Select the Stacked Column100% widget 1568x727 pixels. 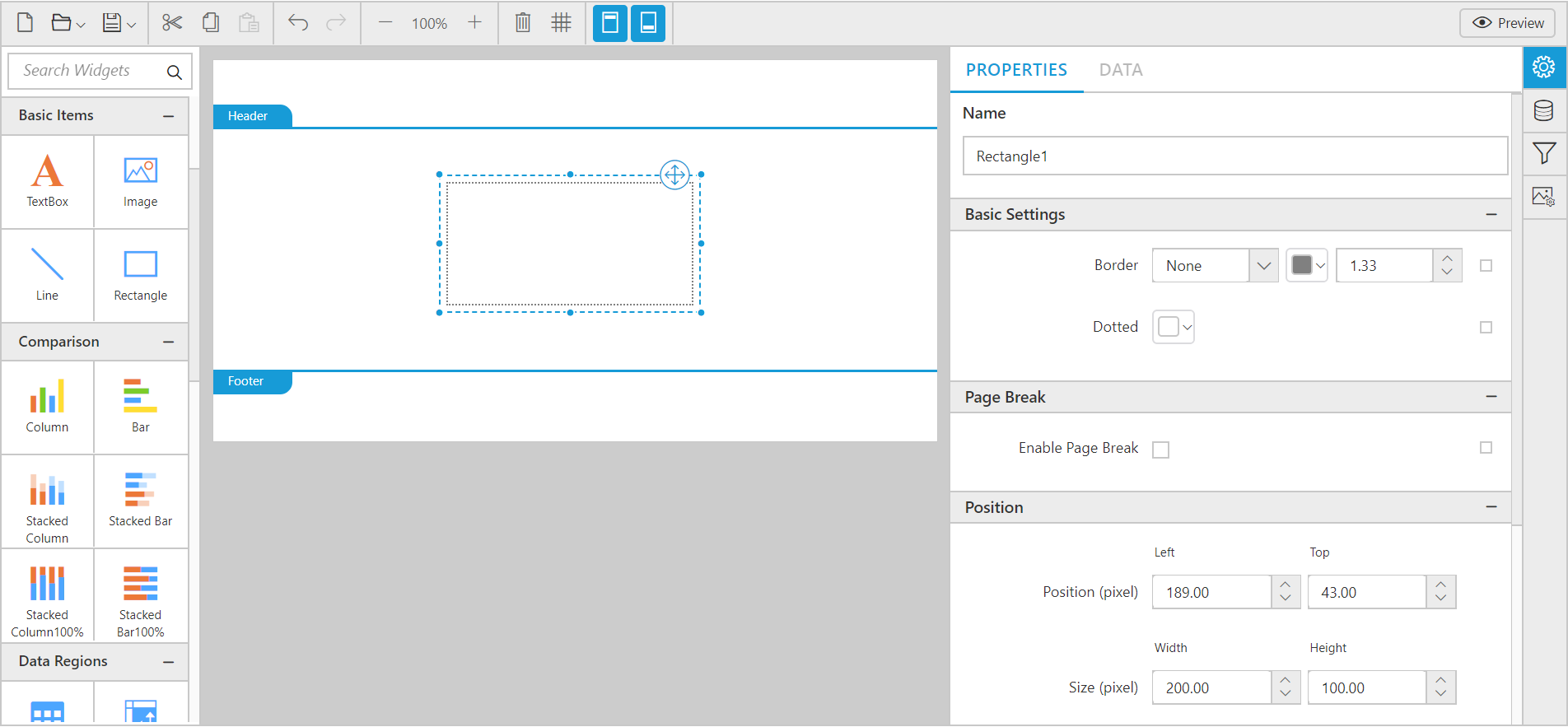coord(48,595)
